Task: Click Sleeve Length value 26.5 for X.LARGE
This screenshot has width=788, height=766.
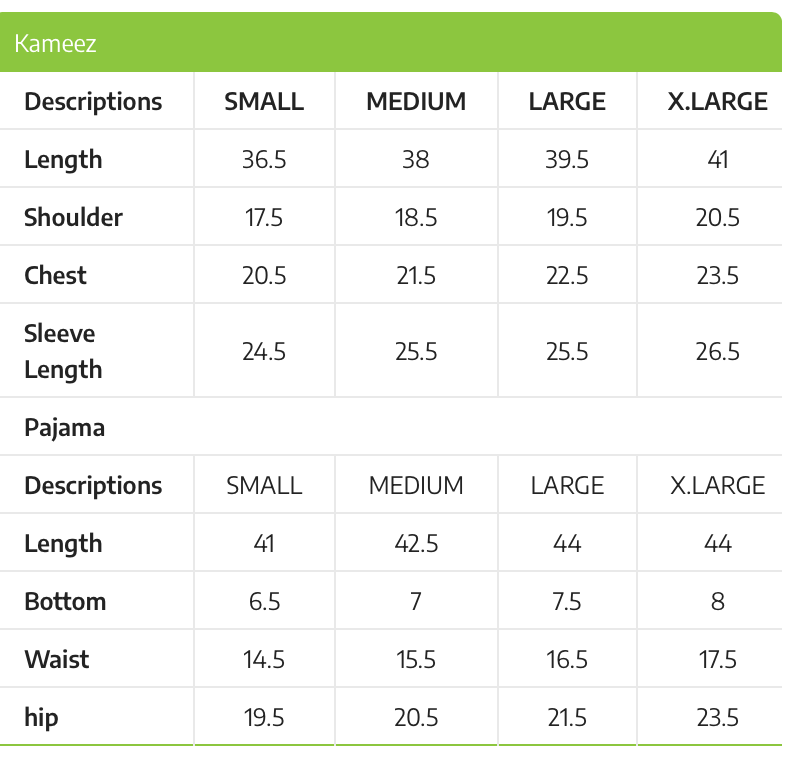Action: tap(717, 352)
